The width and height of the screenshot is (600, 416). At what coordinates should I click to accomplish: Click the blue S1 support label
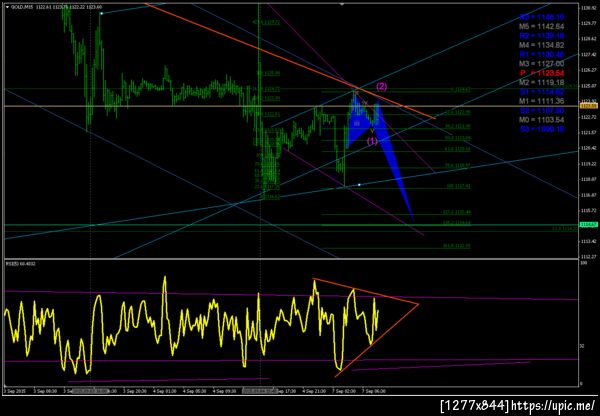pyautogui.click(x=541, y=92)
